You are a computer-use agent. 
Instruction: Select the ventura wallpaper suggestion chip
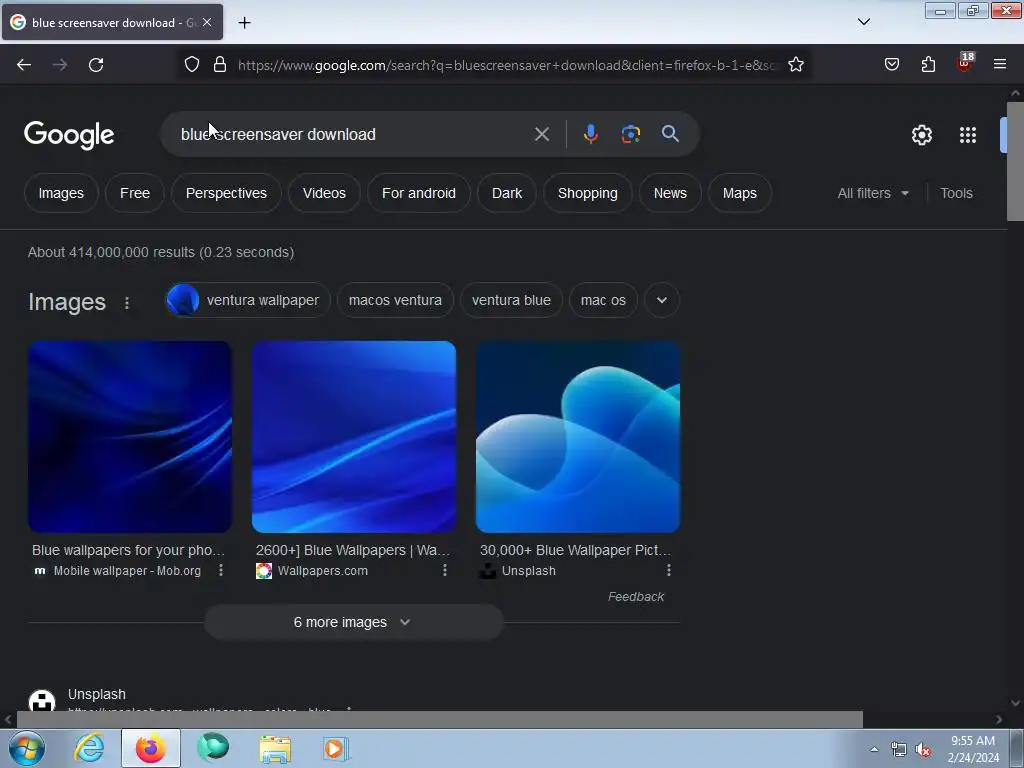248,300
